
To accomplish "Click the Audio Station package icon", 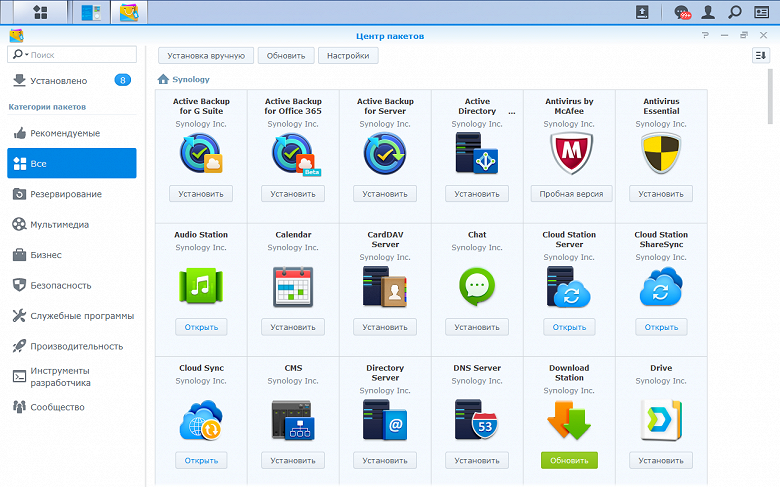I will [x=201, y=286].
